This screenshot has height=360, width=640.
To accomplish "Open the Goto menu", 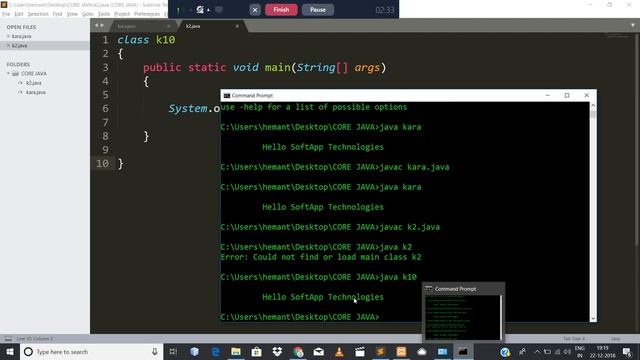I will pyautogui.click(x=88, y=14).
